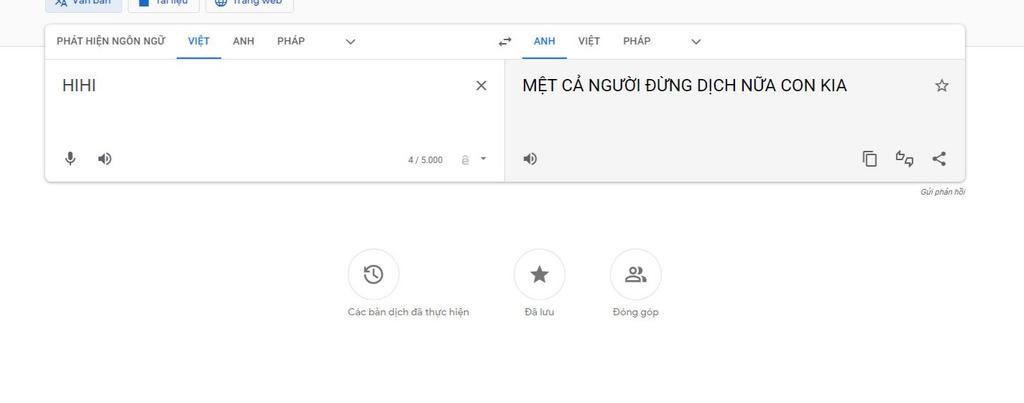Select VIỆT as source language
This screenshot has height=403, width=1024.
[199, 41]
